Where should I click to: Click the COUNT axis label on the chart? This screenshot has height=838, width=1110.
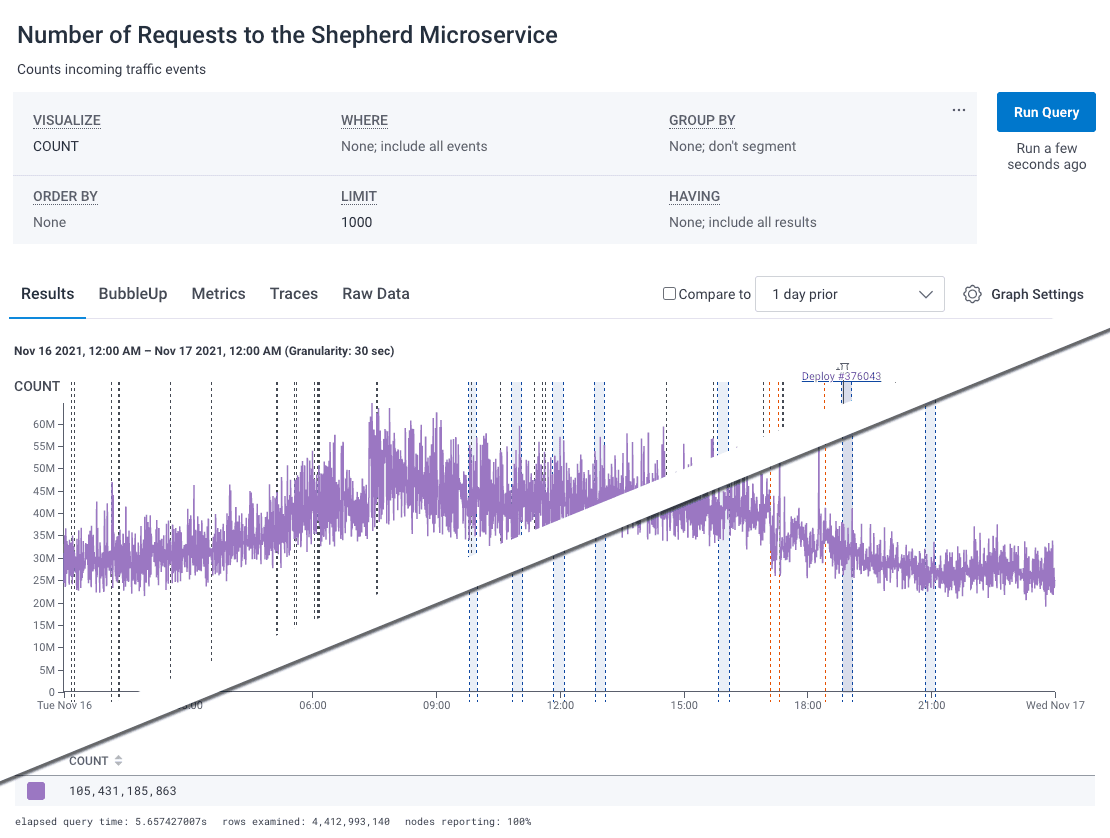pos(36,386)
